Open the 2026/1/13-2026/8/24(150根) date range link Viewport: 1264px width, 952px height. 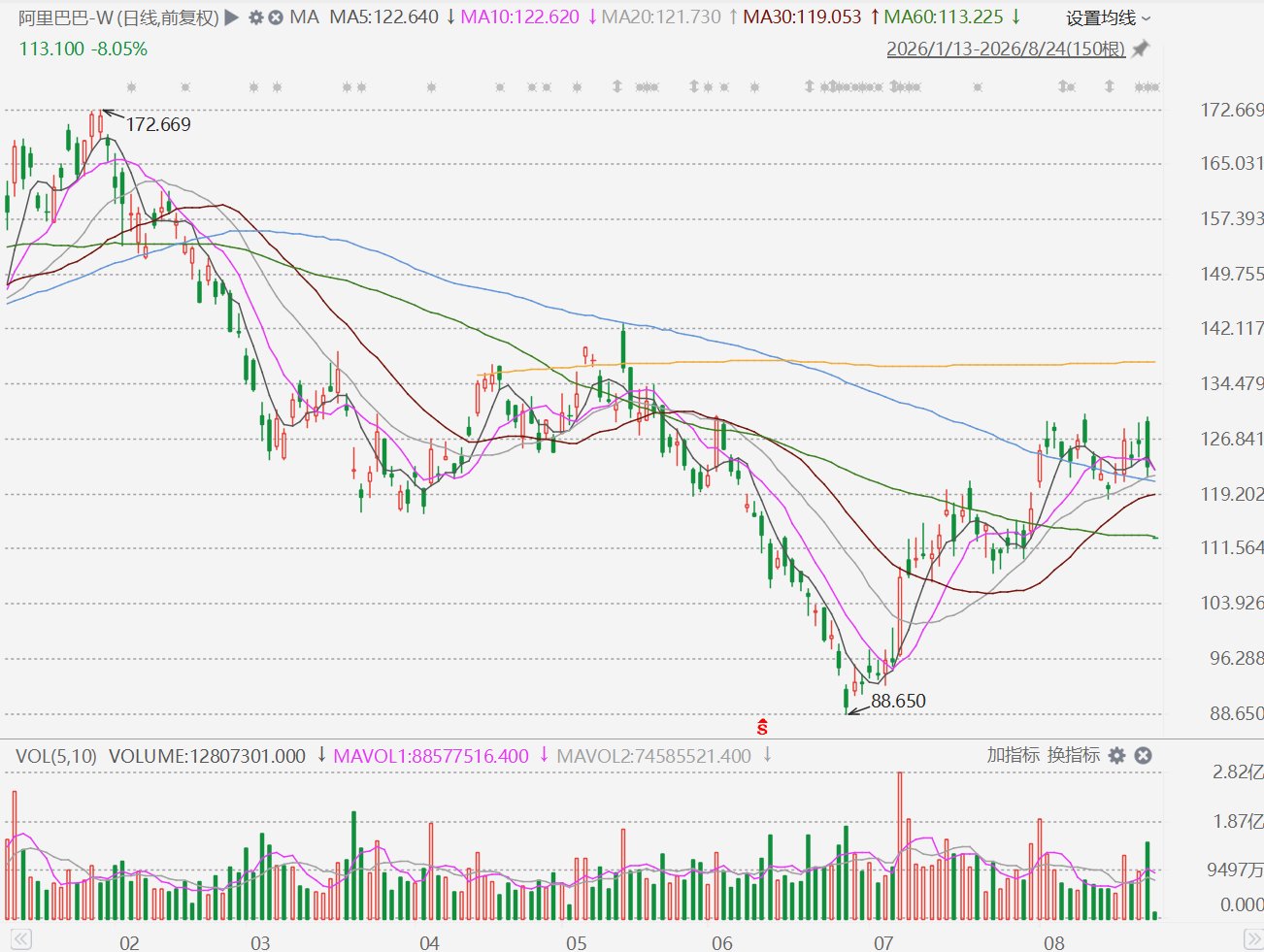coord(1006,49)
